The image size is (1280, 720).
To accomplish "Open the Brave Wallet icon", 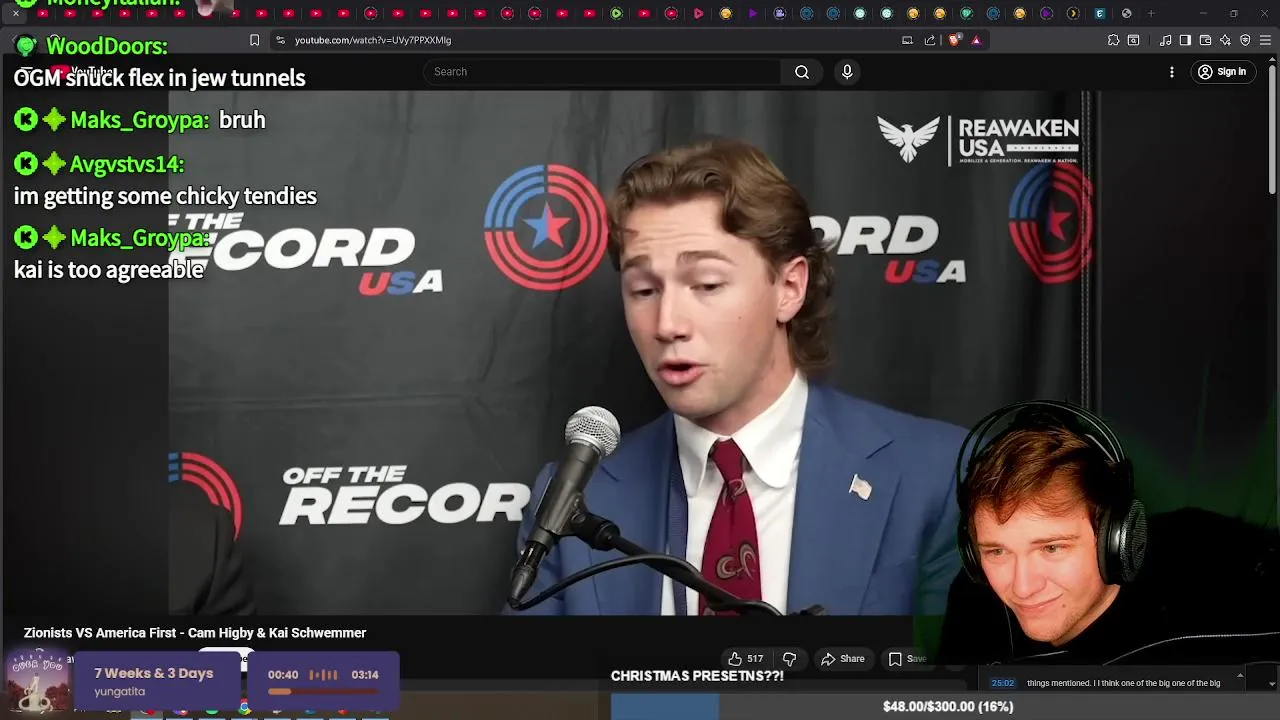I will pos(1205,40).
